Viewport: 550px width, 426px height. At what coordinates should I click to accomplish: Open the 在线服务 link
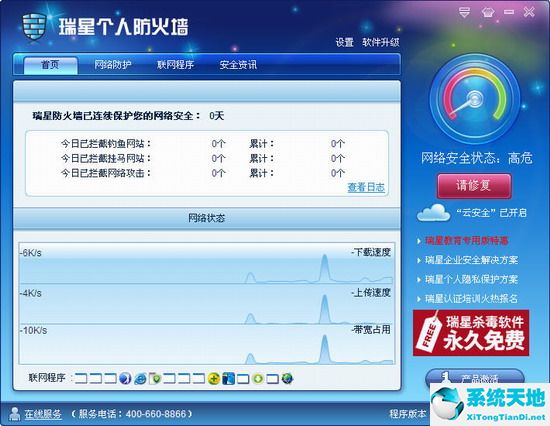[43, 414]
